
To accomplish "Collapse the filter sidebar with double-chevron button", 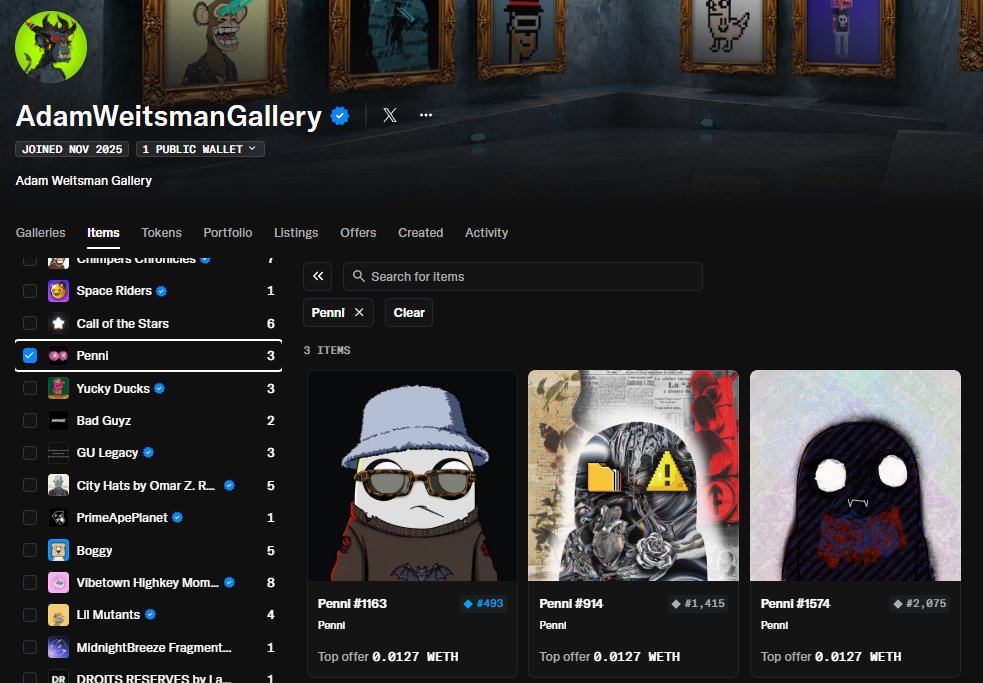I will point(318,276).
